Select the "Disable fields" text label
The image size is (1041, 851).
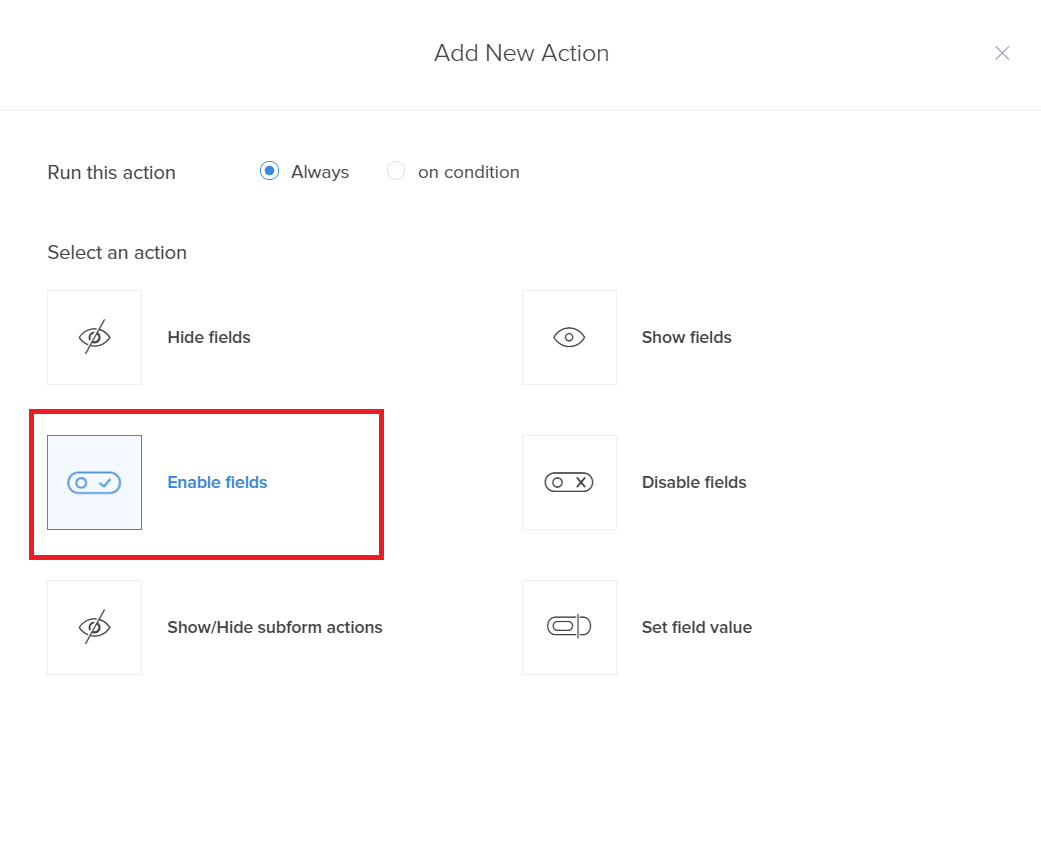[x=694, y=483]
